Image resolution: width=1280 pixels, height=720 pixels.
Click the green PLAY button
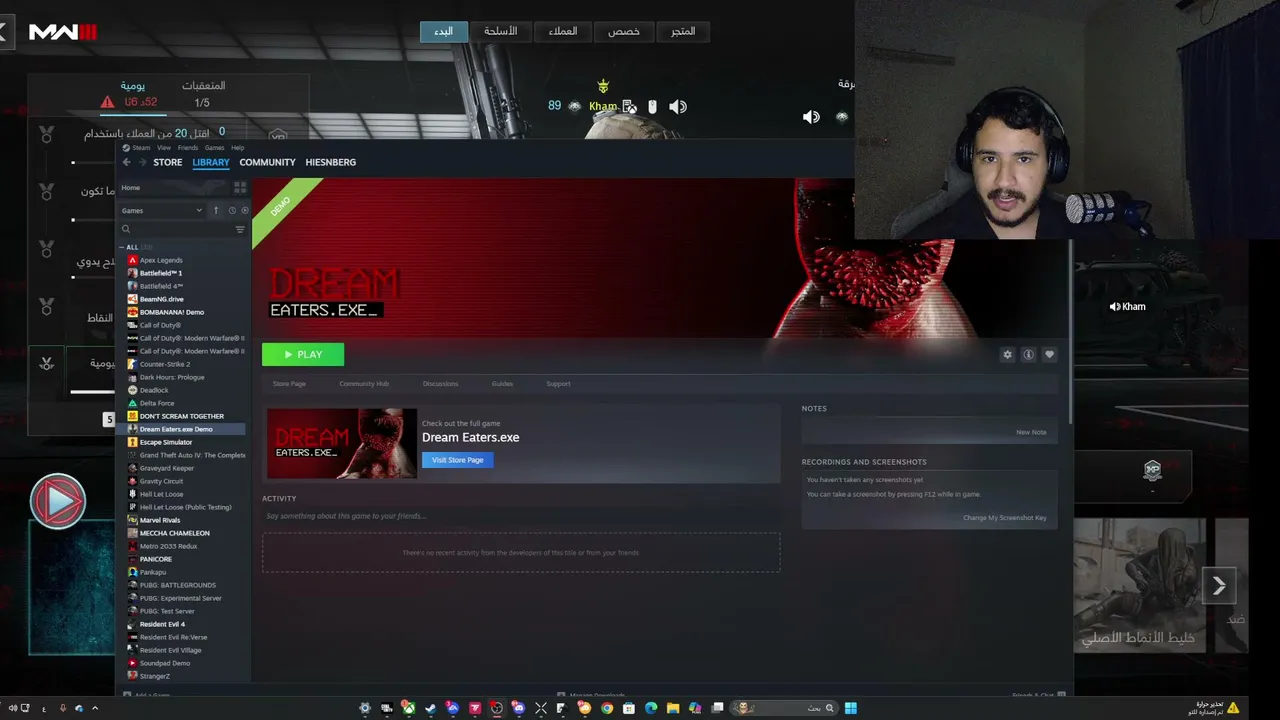(x=303, y=354)
